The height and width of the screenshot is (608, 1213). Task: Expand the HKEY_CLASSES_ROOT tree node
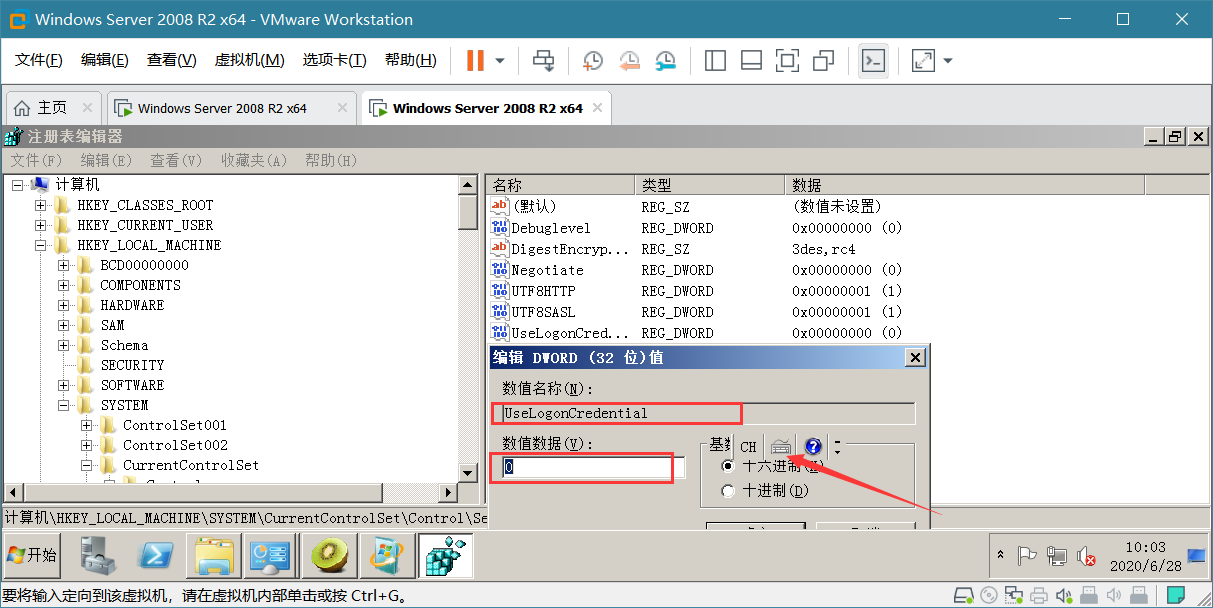point(40,205)
